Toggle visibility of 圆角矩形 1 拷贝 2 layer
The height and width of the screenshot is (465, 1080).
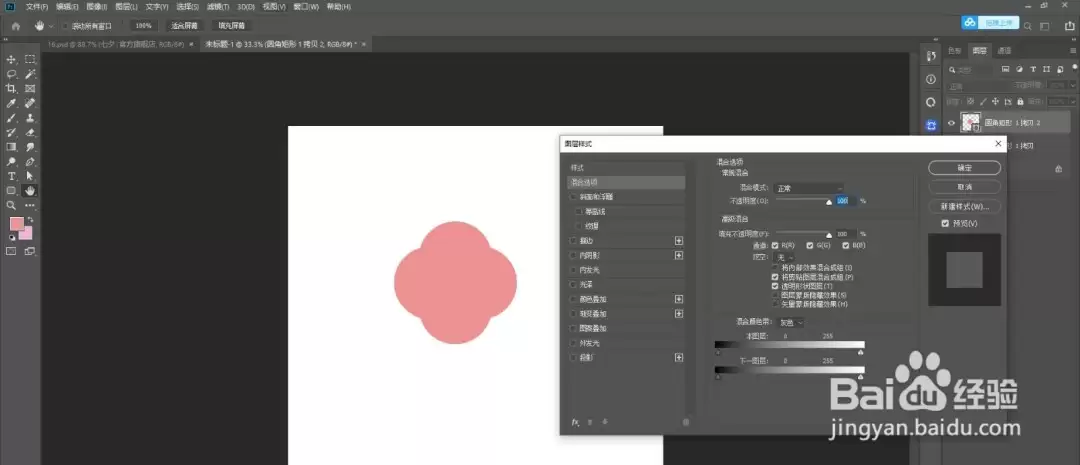coord(951,123)
